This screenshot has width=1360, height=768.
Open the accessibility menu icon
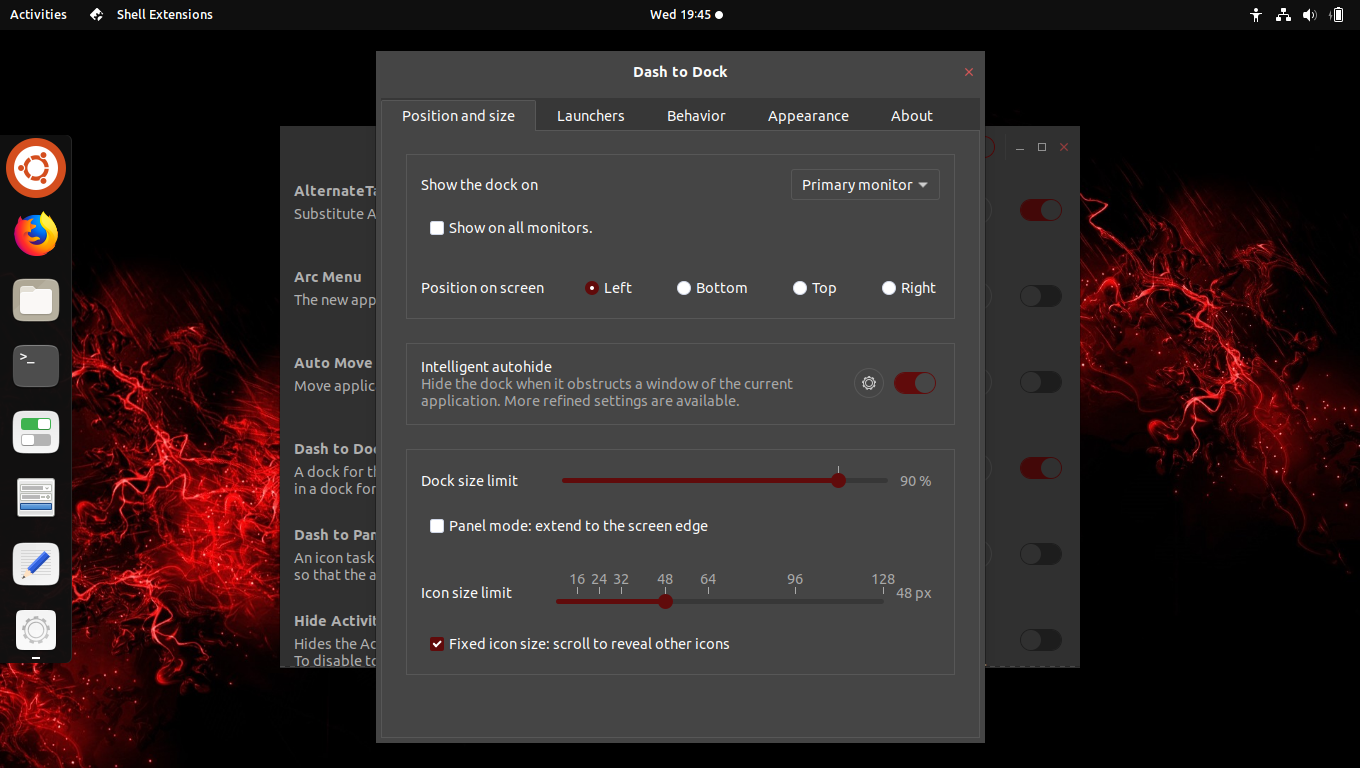pos(1257,15)
